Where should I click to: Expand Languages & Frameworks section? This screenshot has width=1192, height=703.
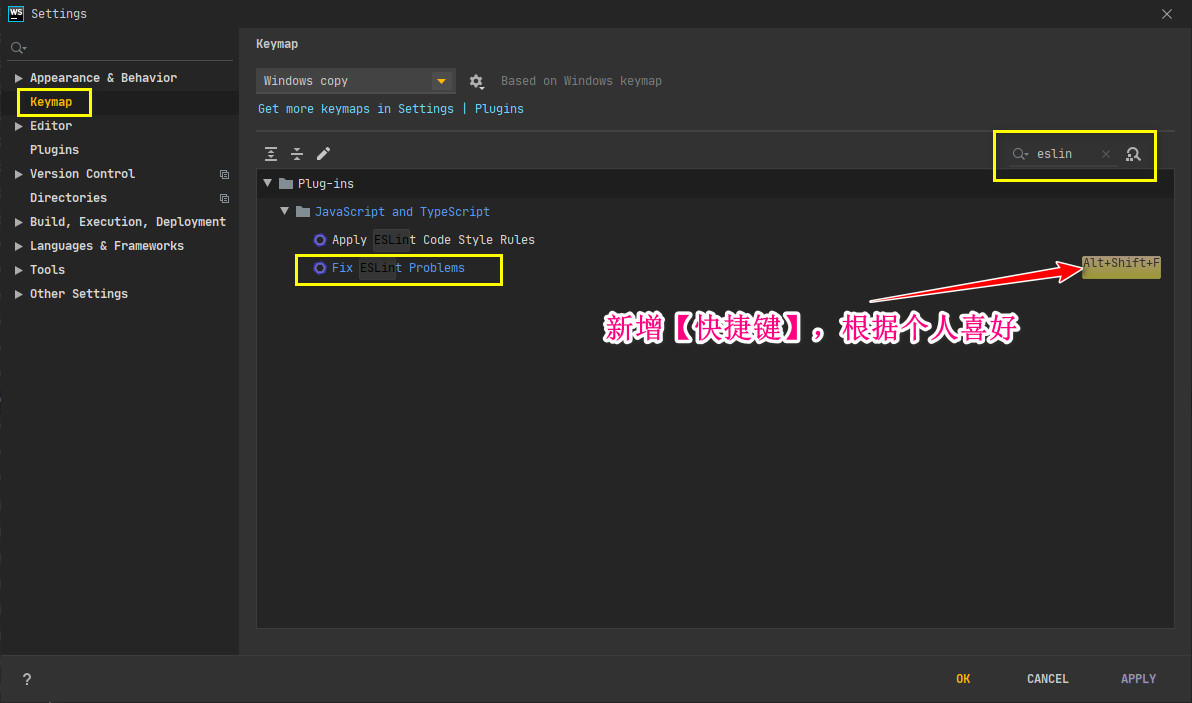[x=18, y=246]
